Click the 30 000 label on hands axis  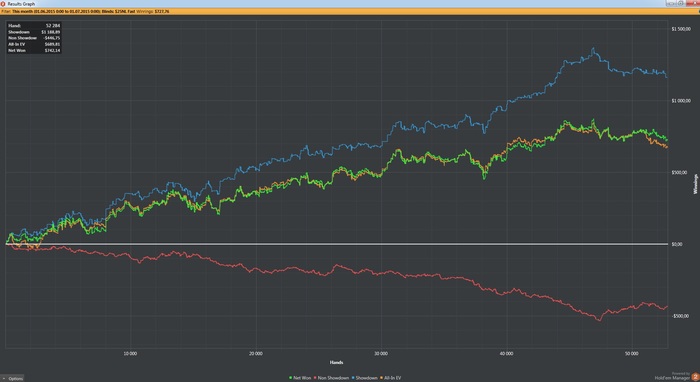381,353
